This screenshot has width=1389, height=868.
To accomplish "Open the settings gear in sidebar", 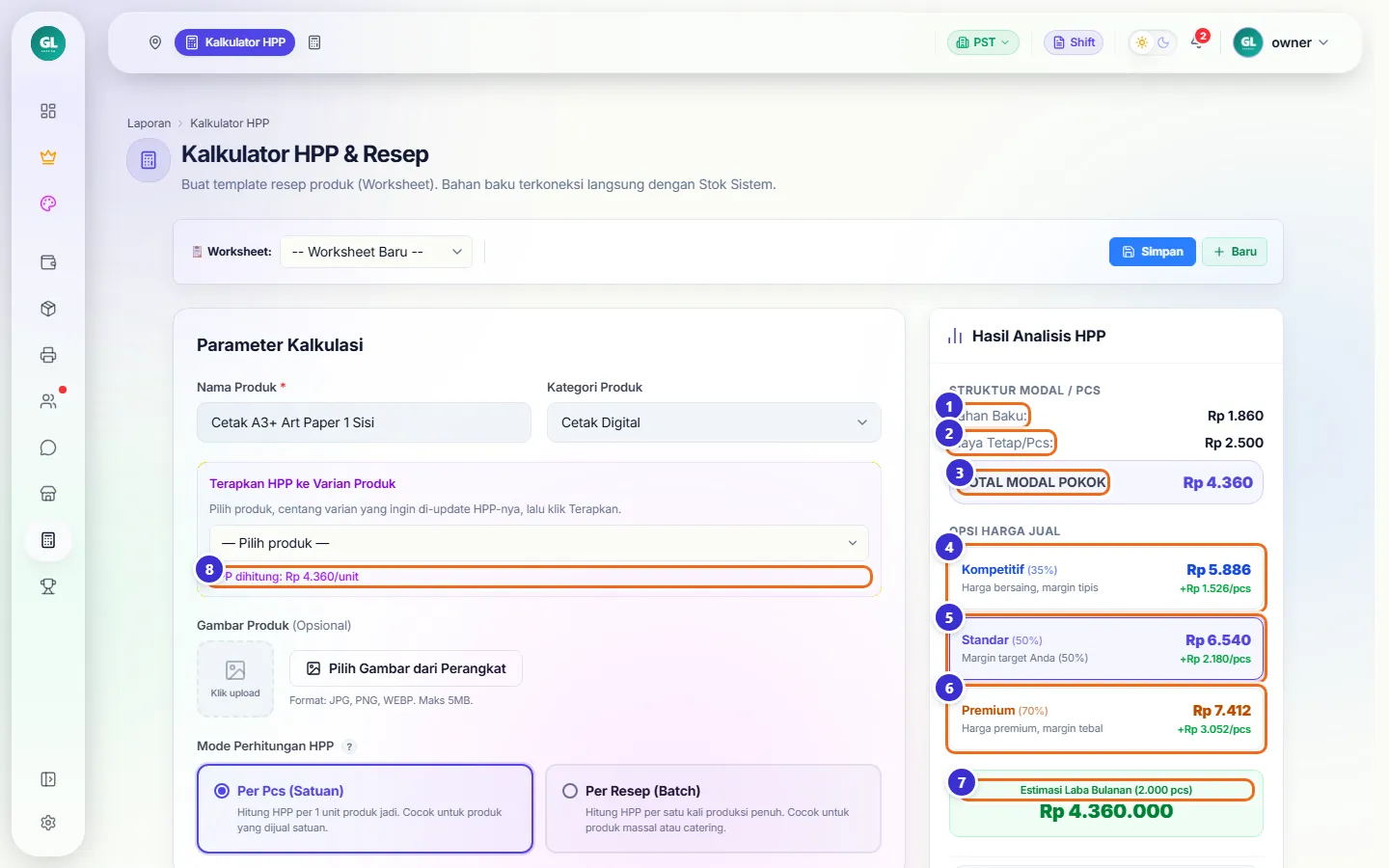I will click(48, 823).
